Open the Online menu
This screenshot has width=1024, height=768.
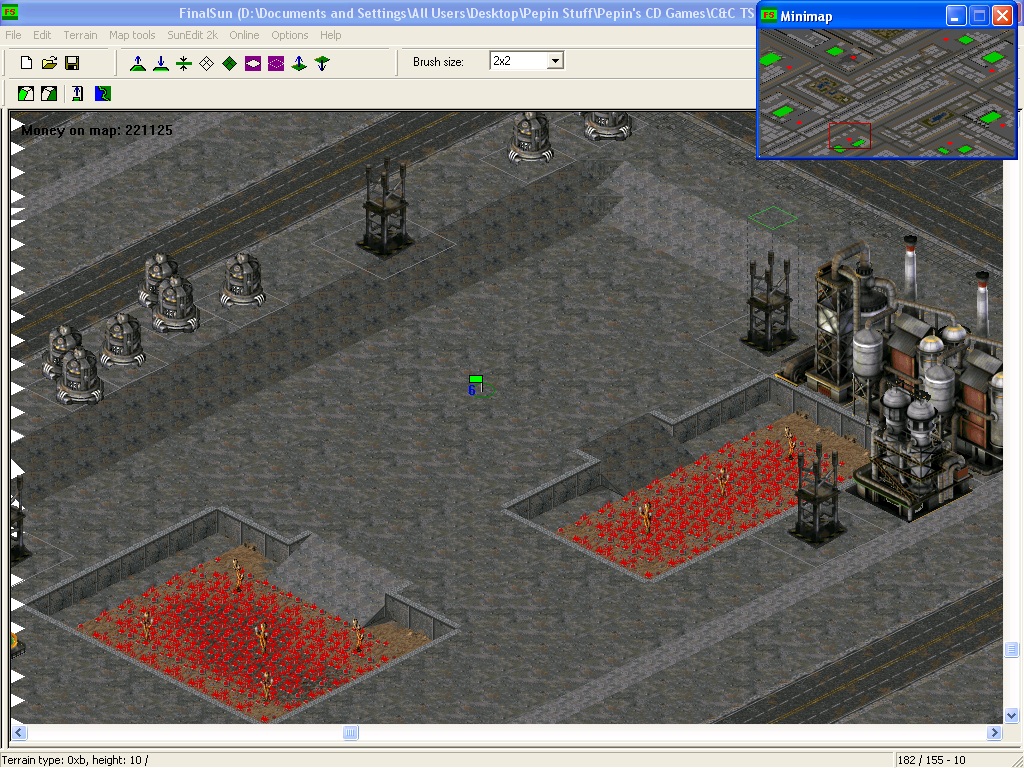(244, 35)
